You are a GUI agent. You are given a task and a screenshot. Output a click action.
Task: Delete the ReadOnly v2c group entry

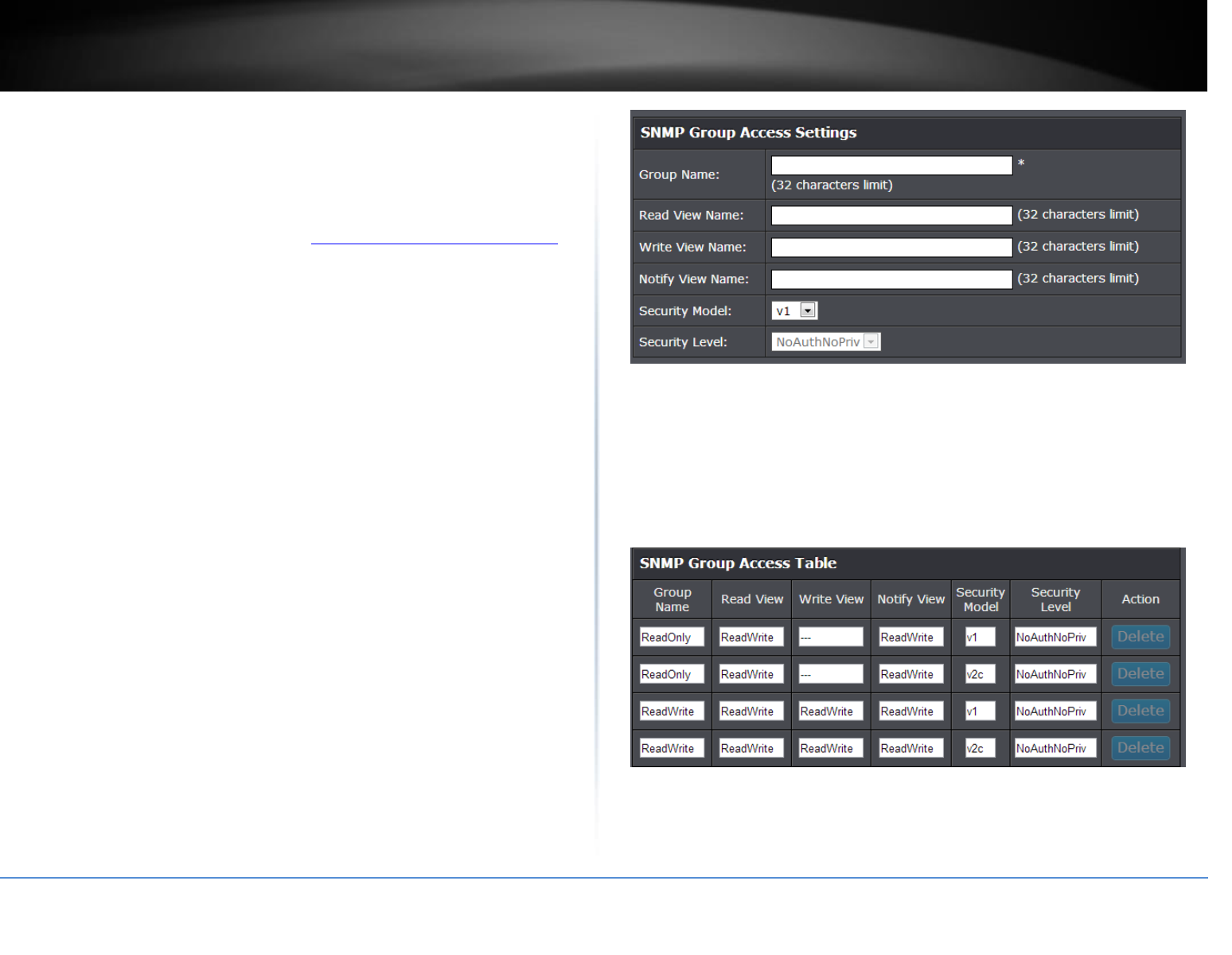(1140, 674)
